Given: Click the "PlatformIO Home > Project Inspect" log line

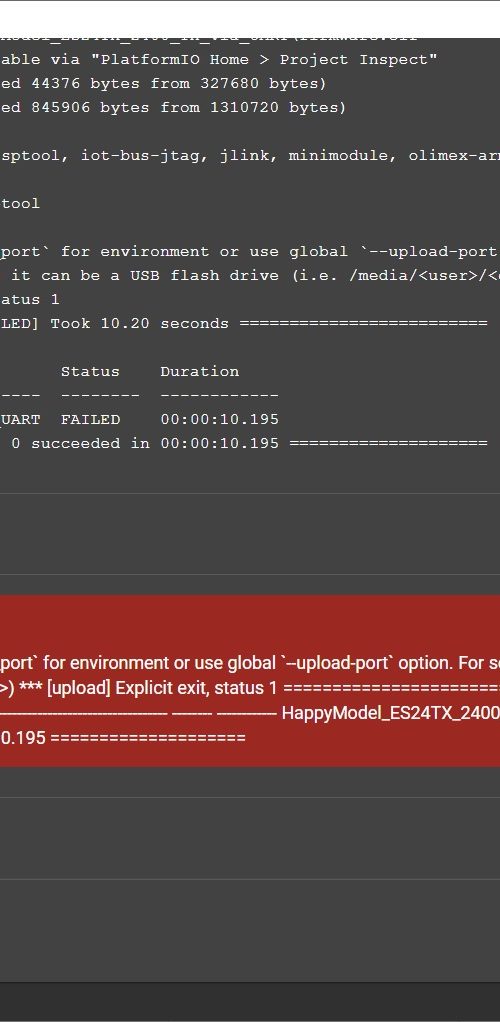Looking at the screenshot, I should (218, 59).
